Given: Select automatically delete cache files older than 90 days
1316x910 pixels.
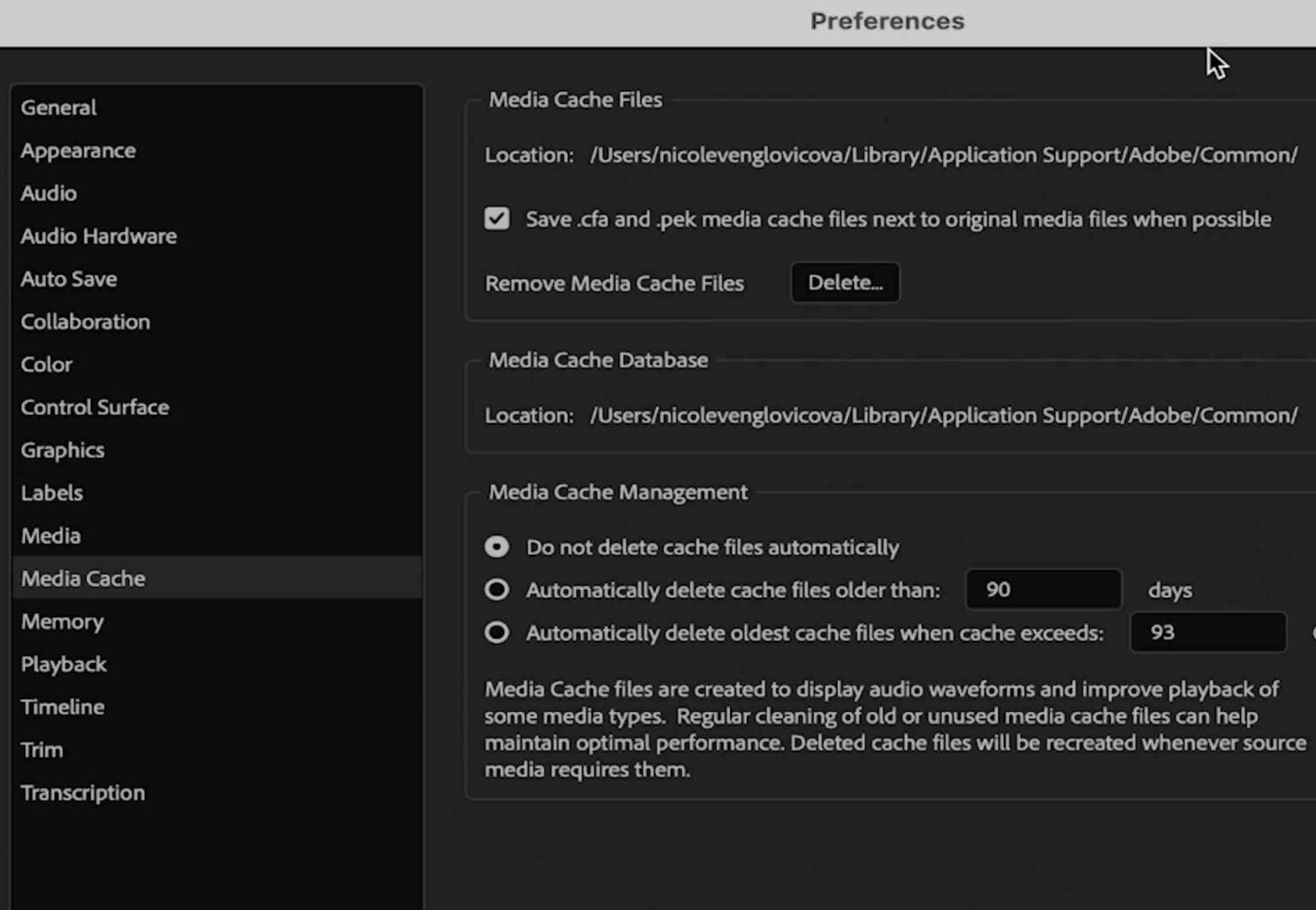Looking at the screenshot, I should 497,590.
